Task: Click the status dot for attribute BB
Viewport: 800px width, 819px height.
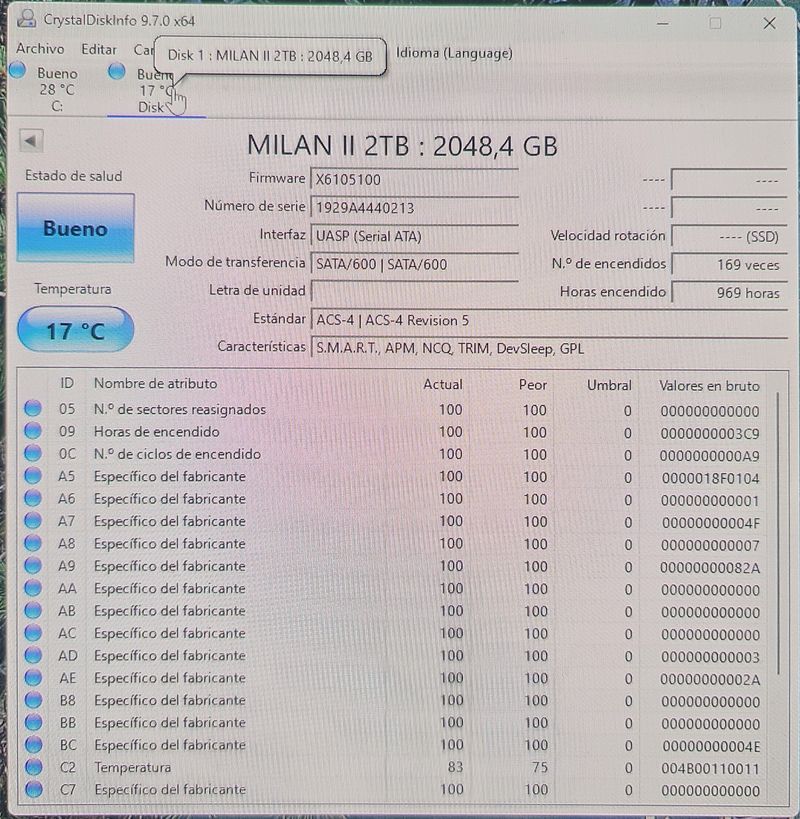Action: 33,722
